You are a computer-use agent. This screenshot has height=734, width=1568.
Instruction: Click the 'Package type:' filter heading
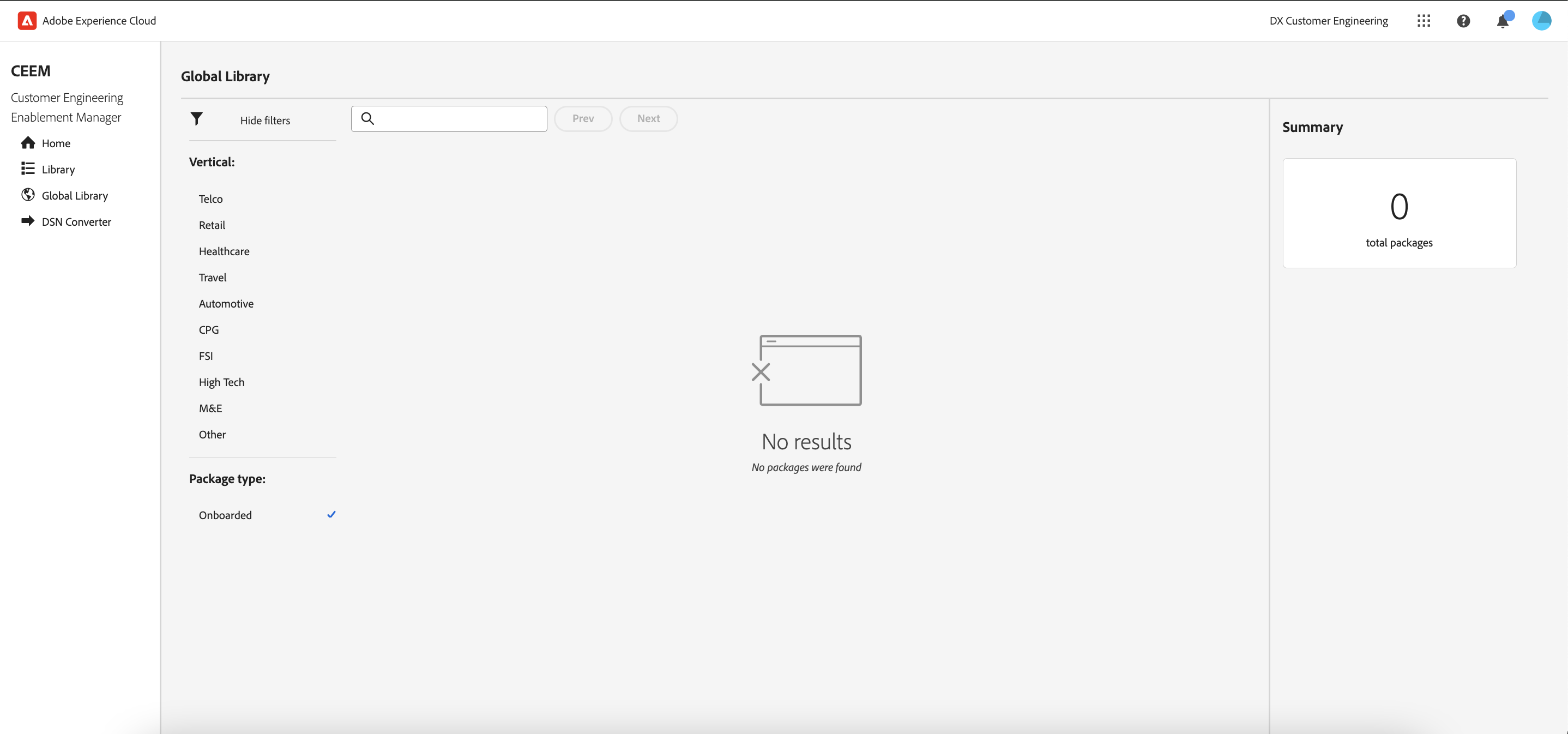coord(227,479)
